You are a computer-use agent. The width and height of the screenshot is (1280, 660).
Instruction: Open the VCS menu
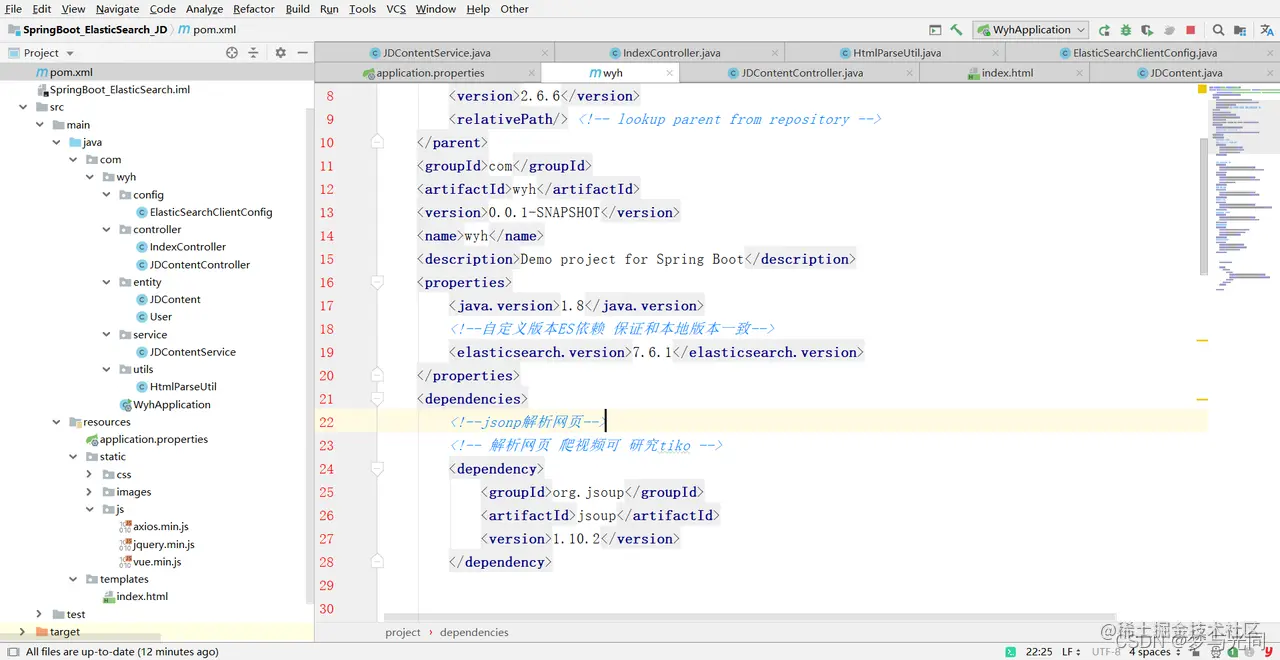[396, 9]
